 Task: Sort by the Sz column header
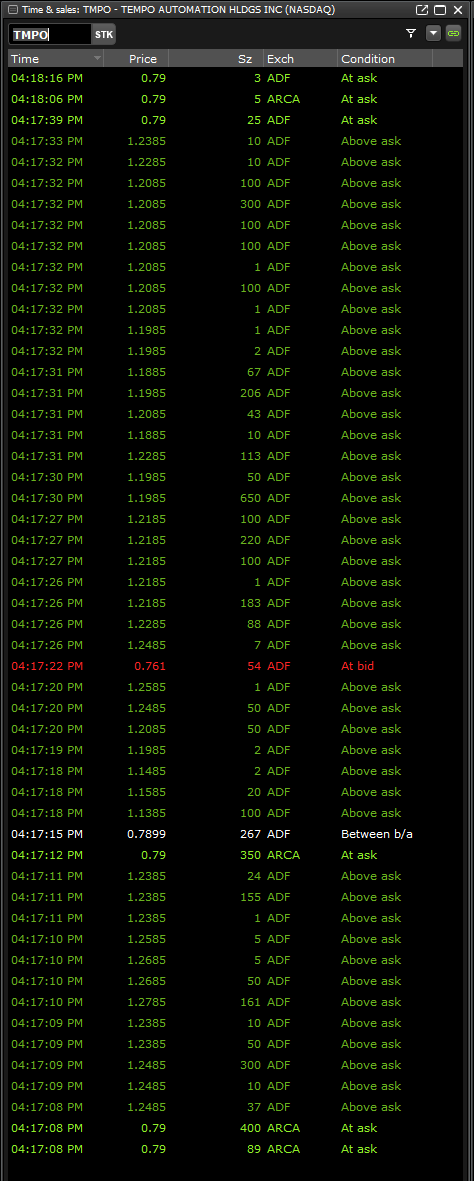216,59
